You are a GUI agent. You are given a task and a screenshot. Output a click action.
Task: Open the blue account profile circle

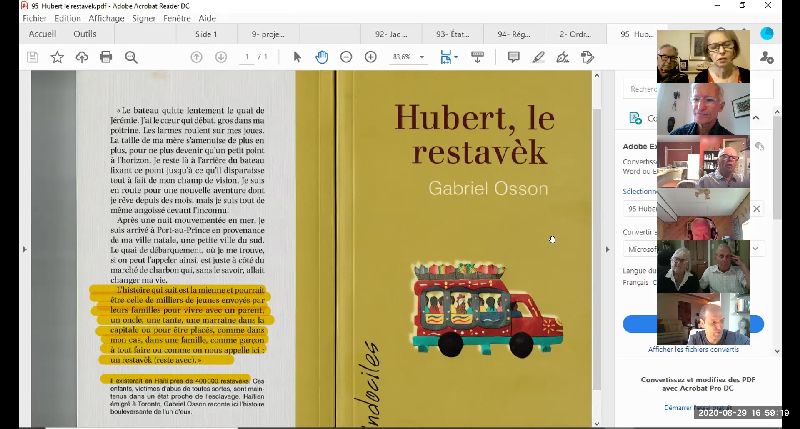click(x=766, y=34)
